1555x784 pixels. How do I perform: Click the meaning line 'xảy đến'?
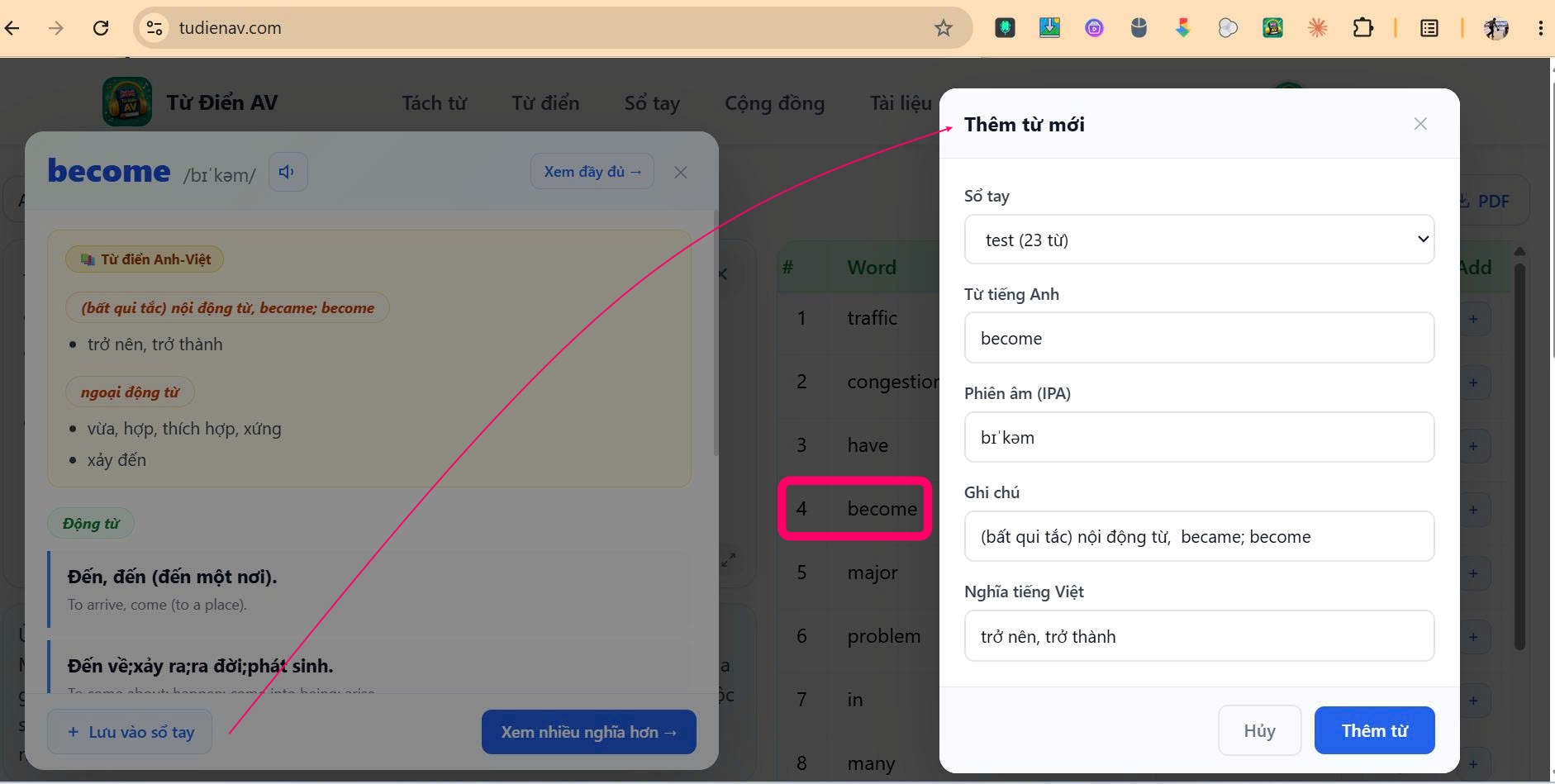pos(117,460)
